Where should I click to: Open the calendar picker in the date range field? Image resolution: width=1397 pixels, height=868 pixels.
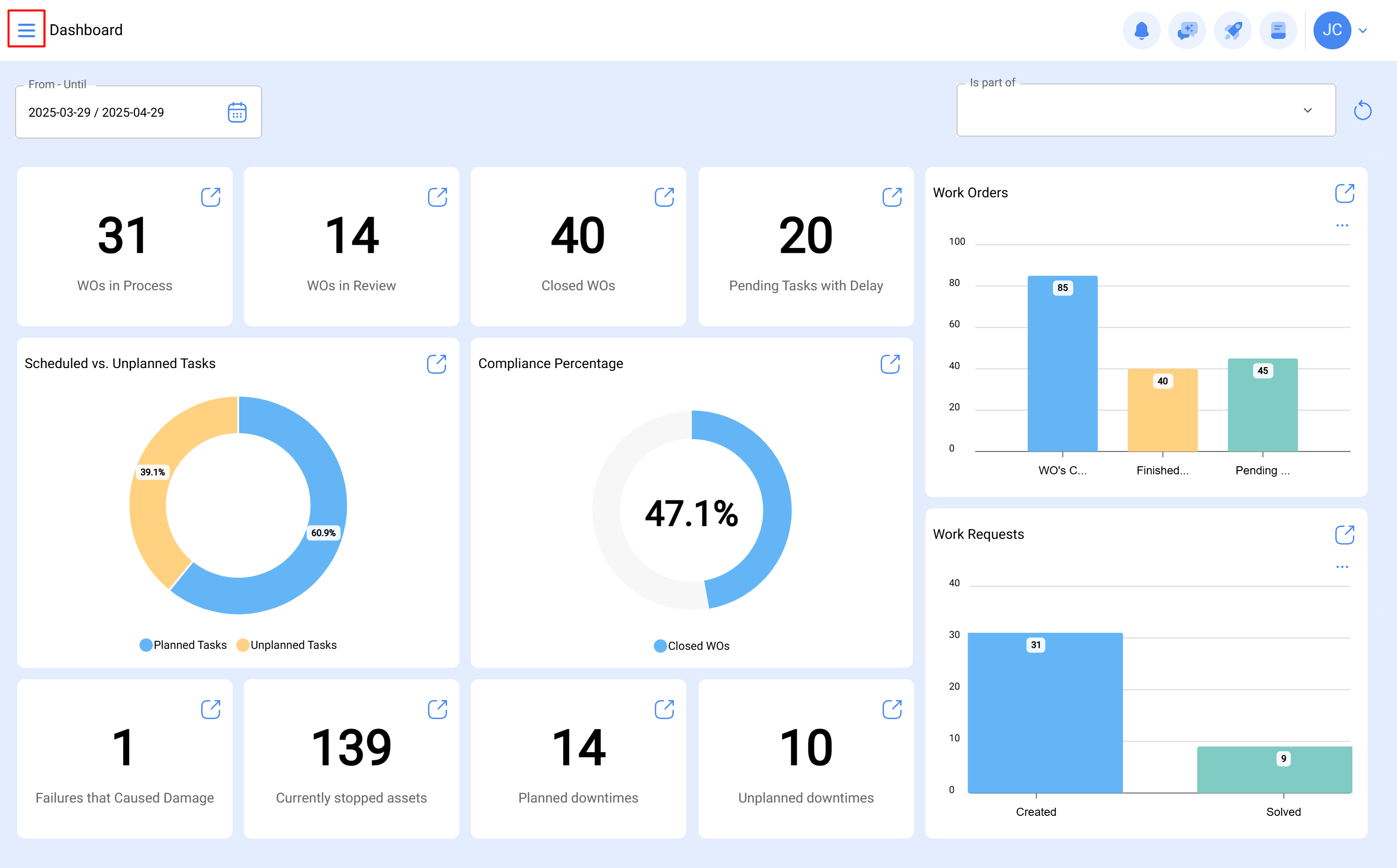coord(237,112)
